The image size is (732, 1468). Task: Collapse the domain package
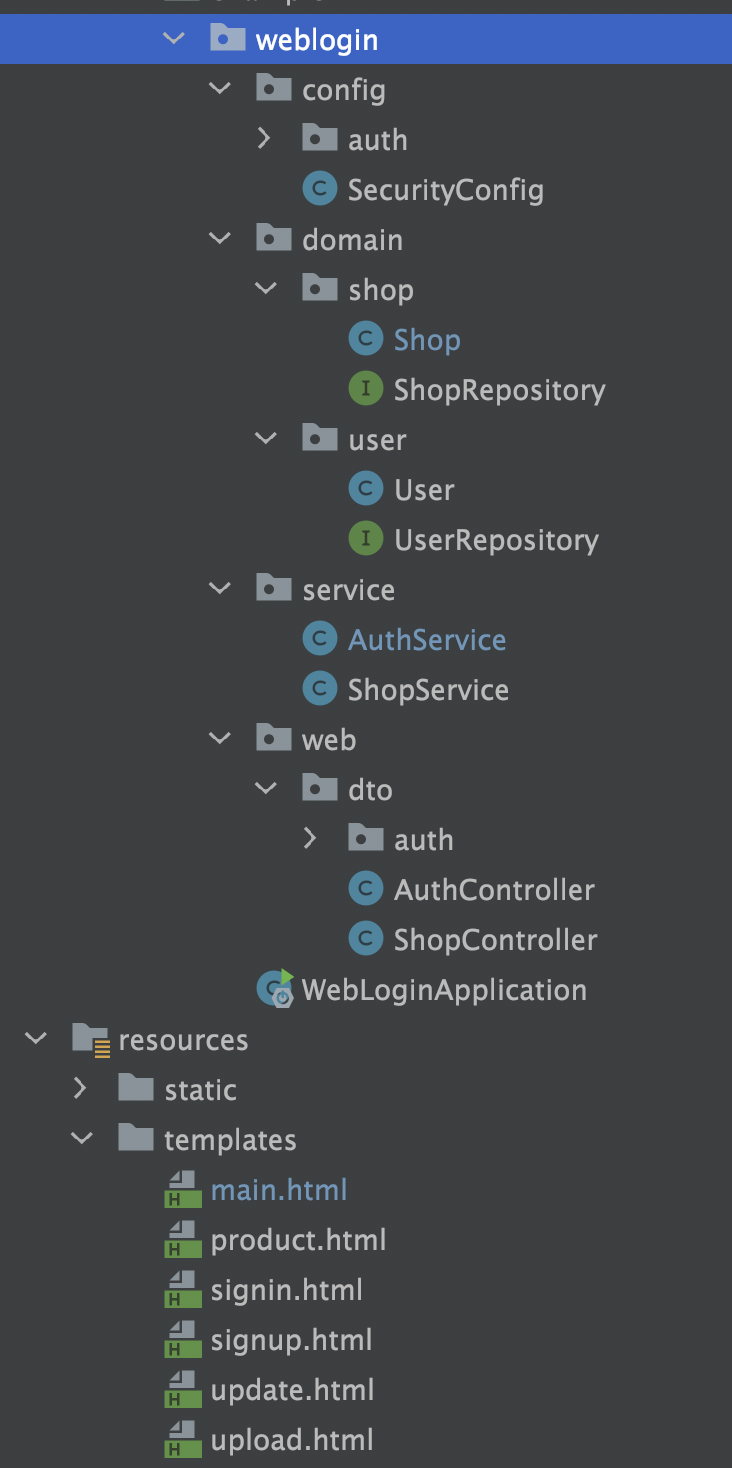pyautogui.click(x=220, y=239)
